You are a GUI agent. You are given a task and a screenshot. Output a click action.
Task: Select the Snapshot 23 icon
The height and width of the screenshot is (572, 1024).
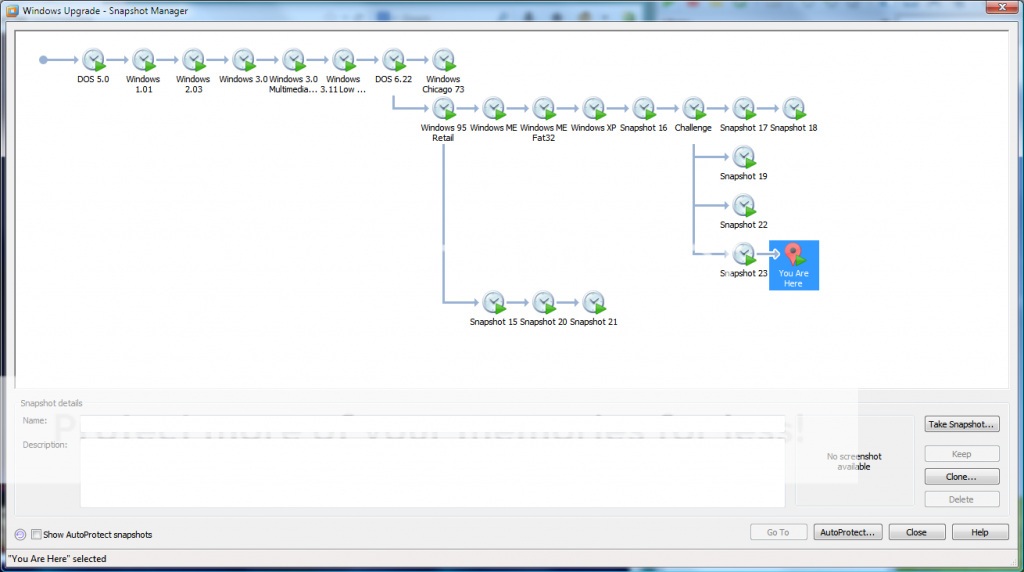(x=743, y=254)
